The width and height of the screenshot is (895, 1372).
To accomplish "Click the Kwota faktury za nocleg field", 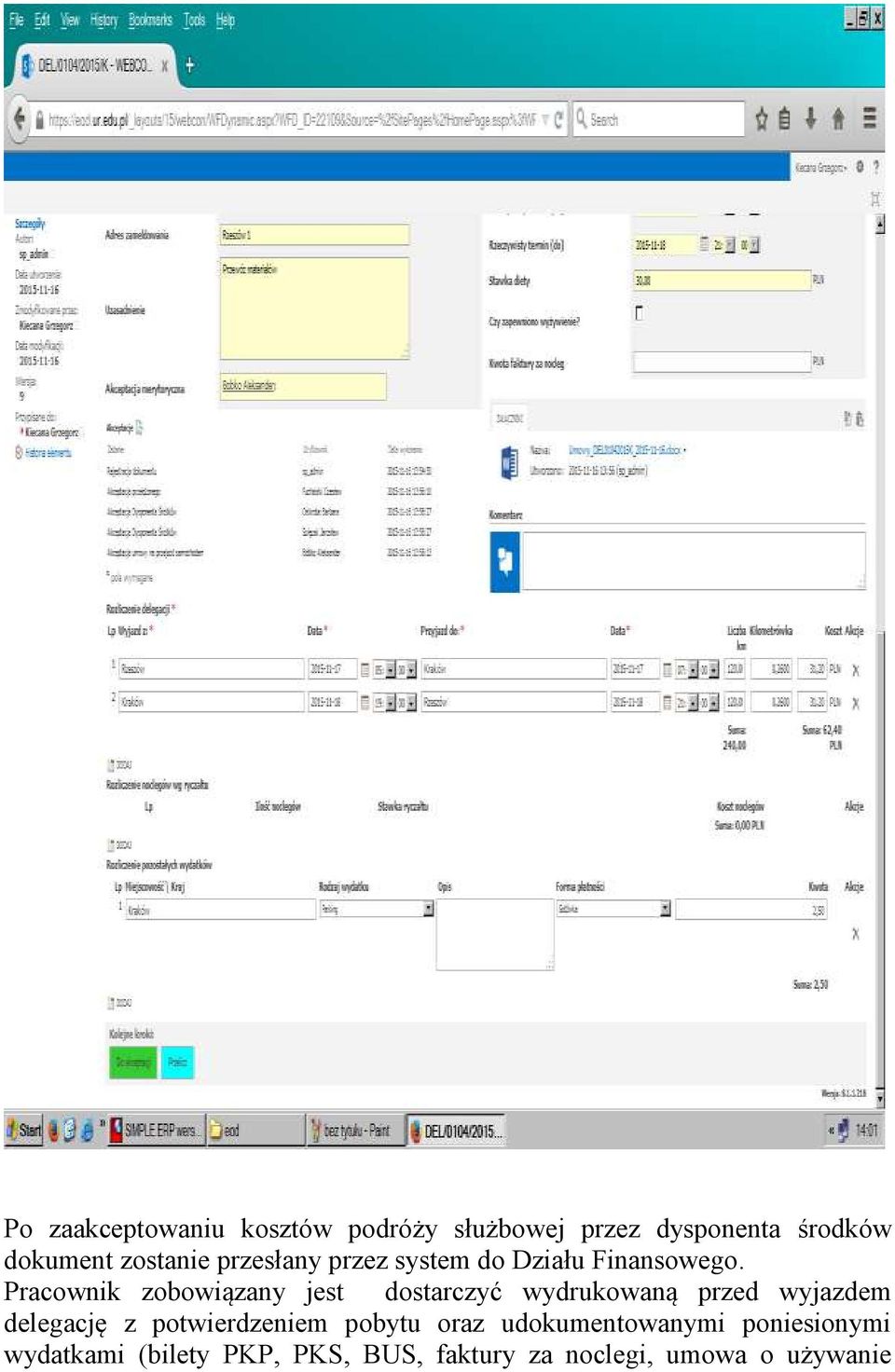I will pyautogui.click(x=722, y=362).
